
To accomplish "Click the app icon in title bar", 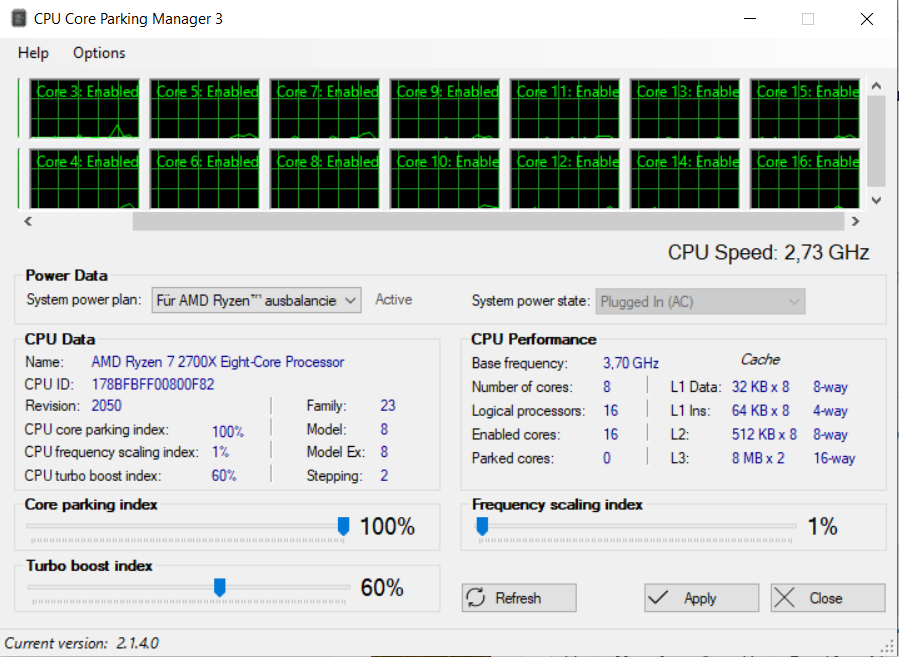I will [19, 18].
